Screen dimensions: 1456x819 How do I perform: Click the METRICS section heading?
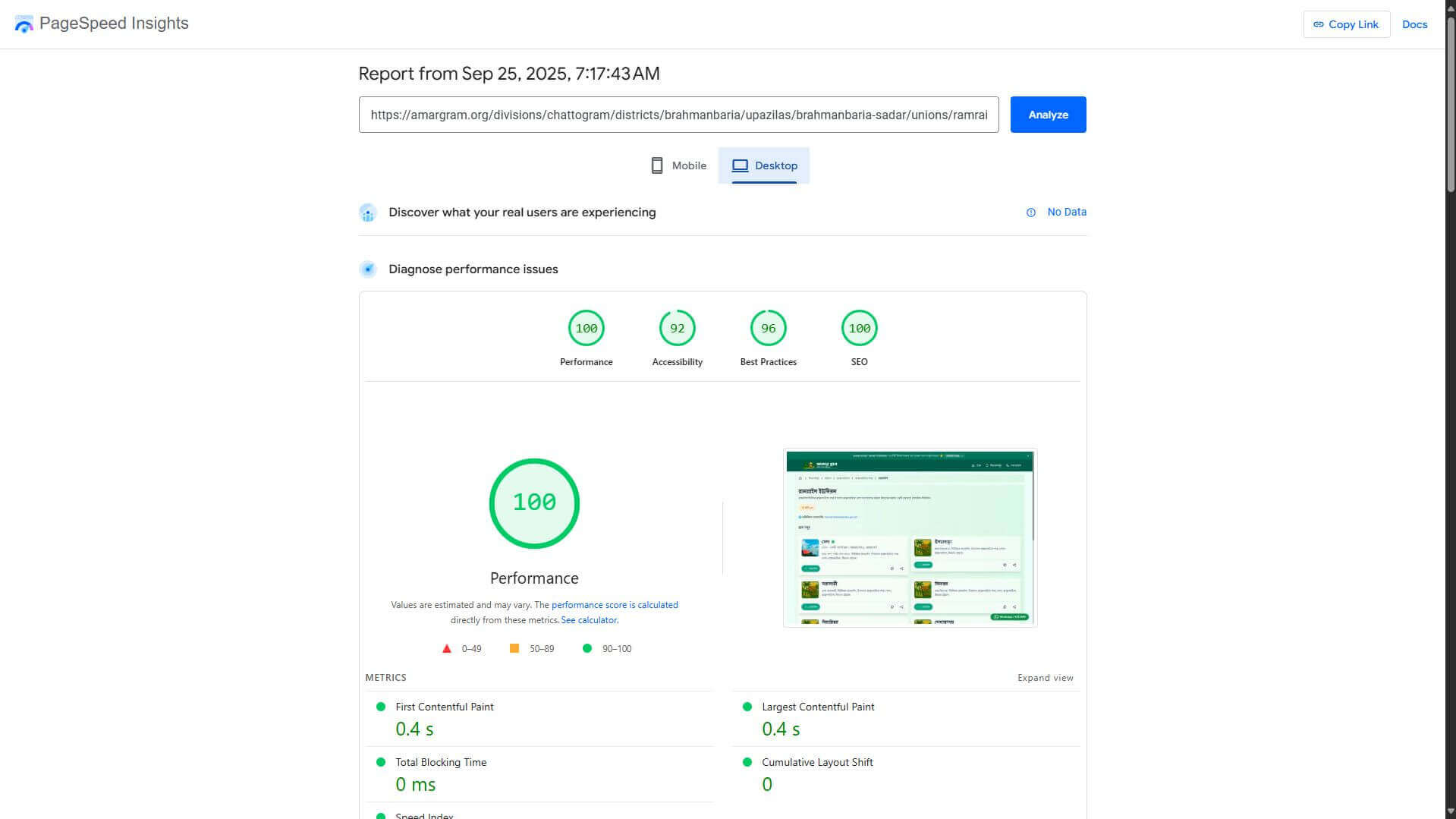click(385, 678)
